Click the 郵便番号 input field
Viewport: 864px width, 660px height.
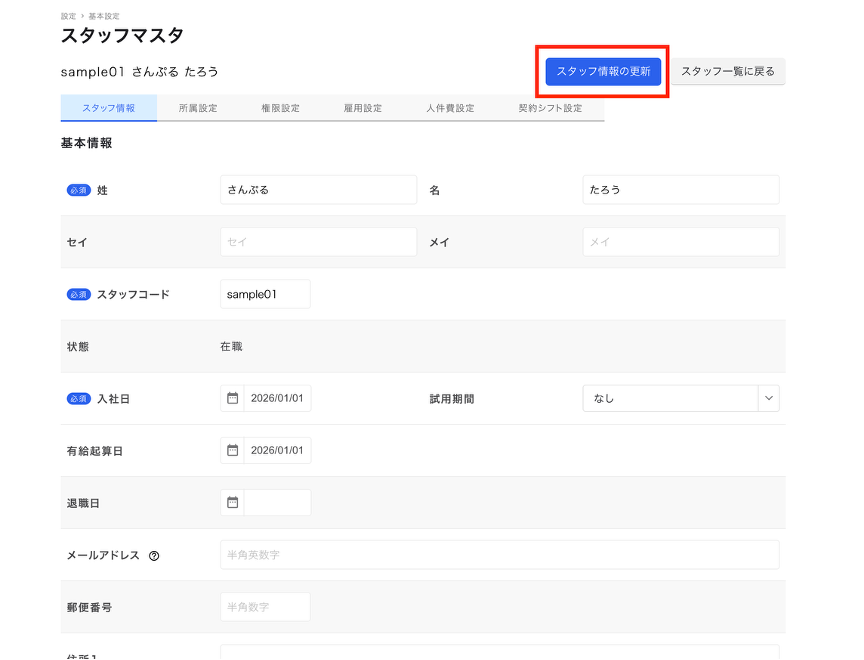265,607
